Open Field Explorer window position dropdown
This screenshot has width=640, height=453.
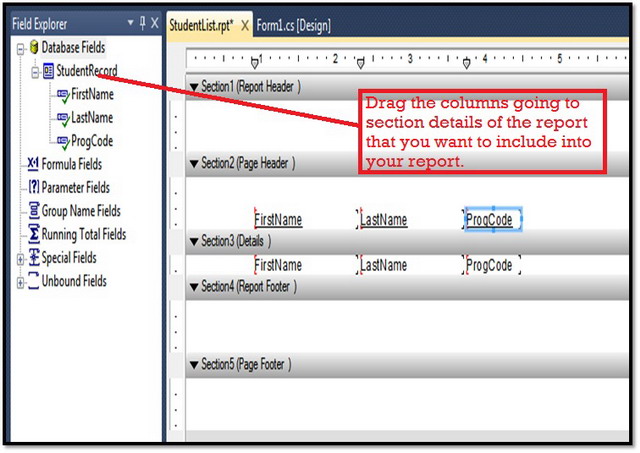(131, 22)
